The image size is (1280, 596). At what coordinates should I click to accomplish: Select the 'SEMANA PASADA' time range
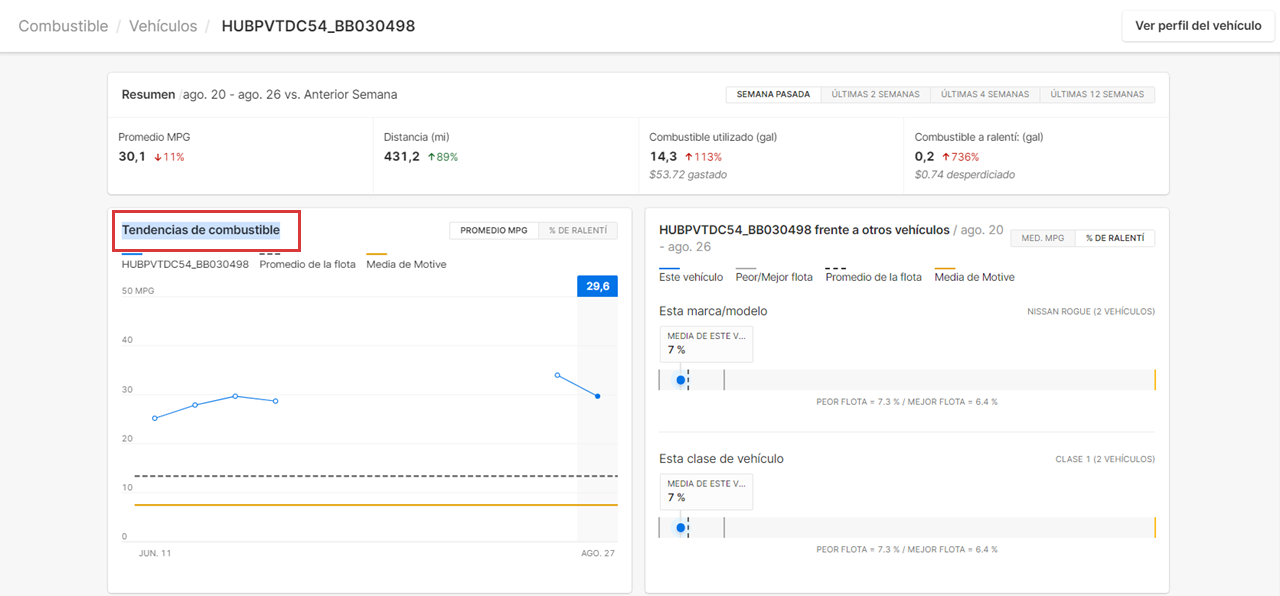(772, 93)
